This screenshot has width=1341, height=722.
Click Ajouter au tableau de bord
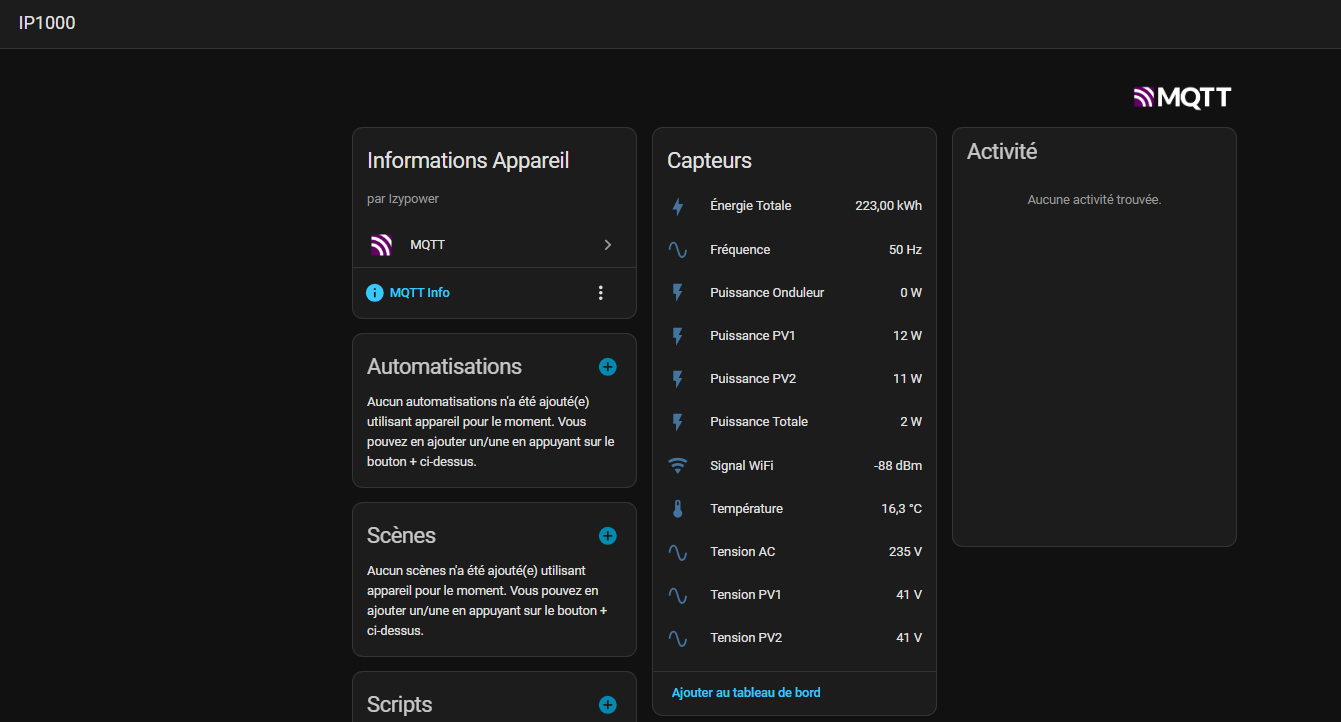pyautogui.click(x=746, y=693)
